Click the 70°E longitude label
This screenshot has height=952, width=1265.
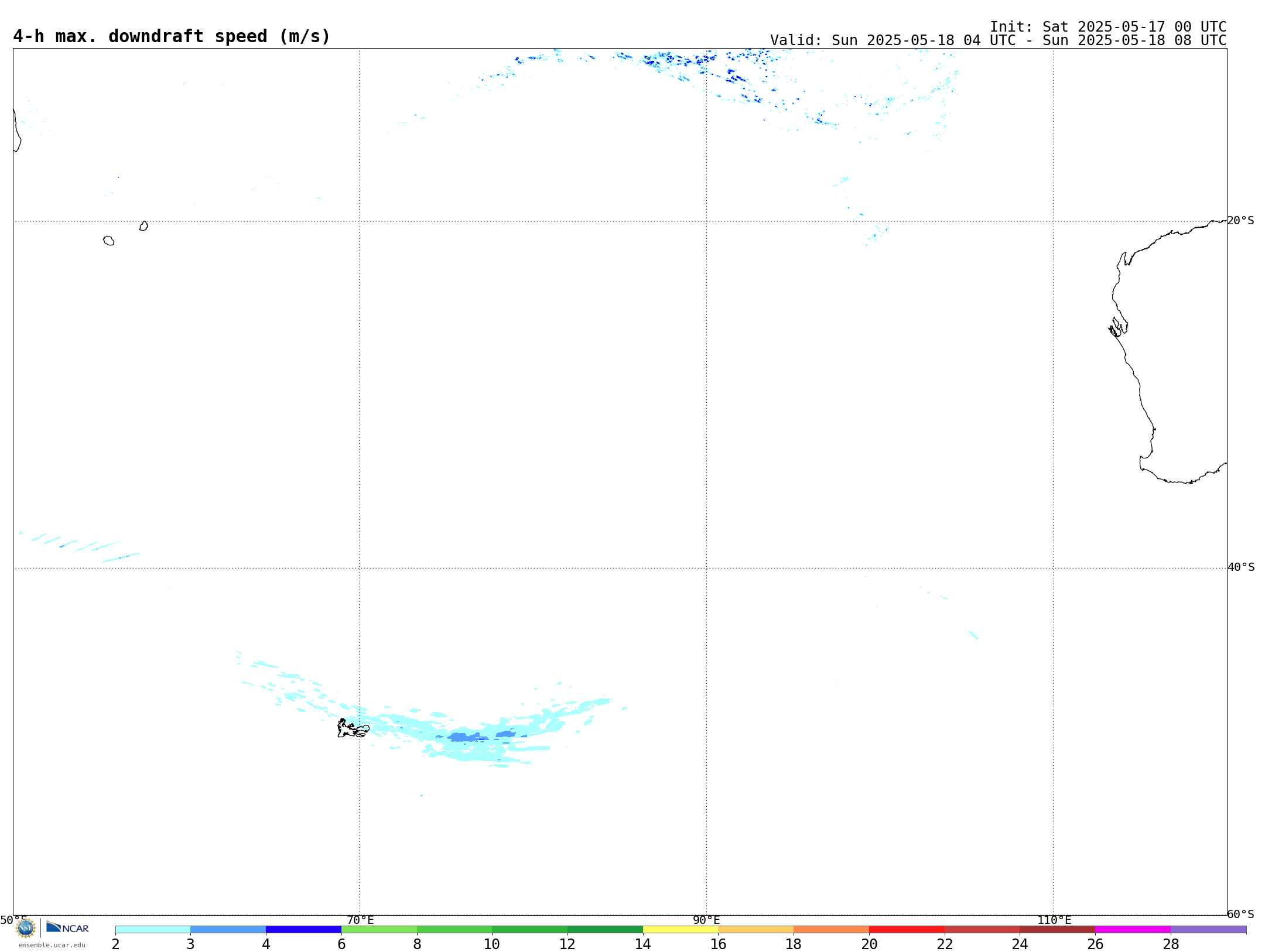[x=360, y=920]
